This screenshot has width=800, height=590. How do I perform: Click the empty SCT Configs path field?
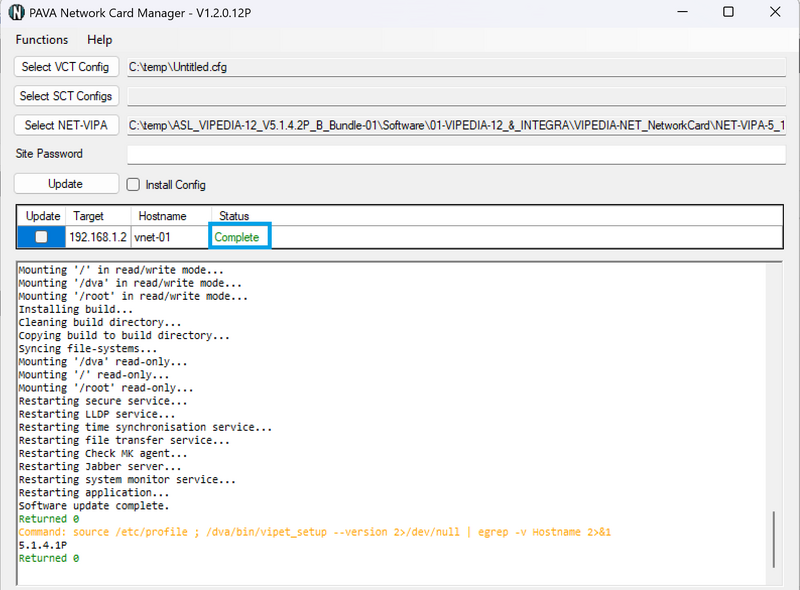tap(456, 96)
